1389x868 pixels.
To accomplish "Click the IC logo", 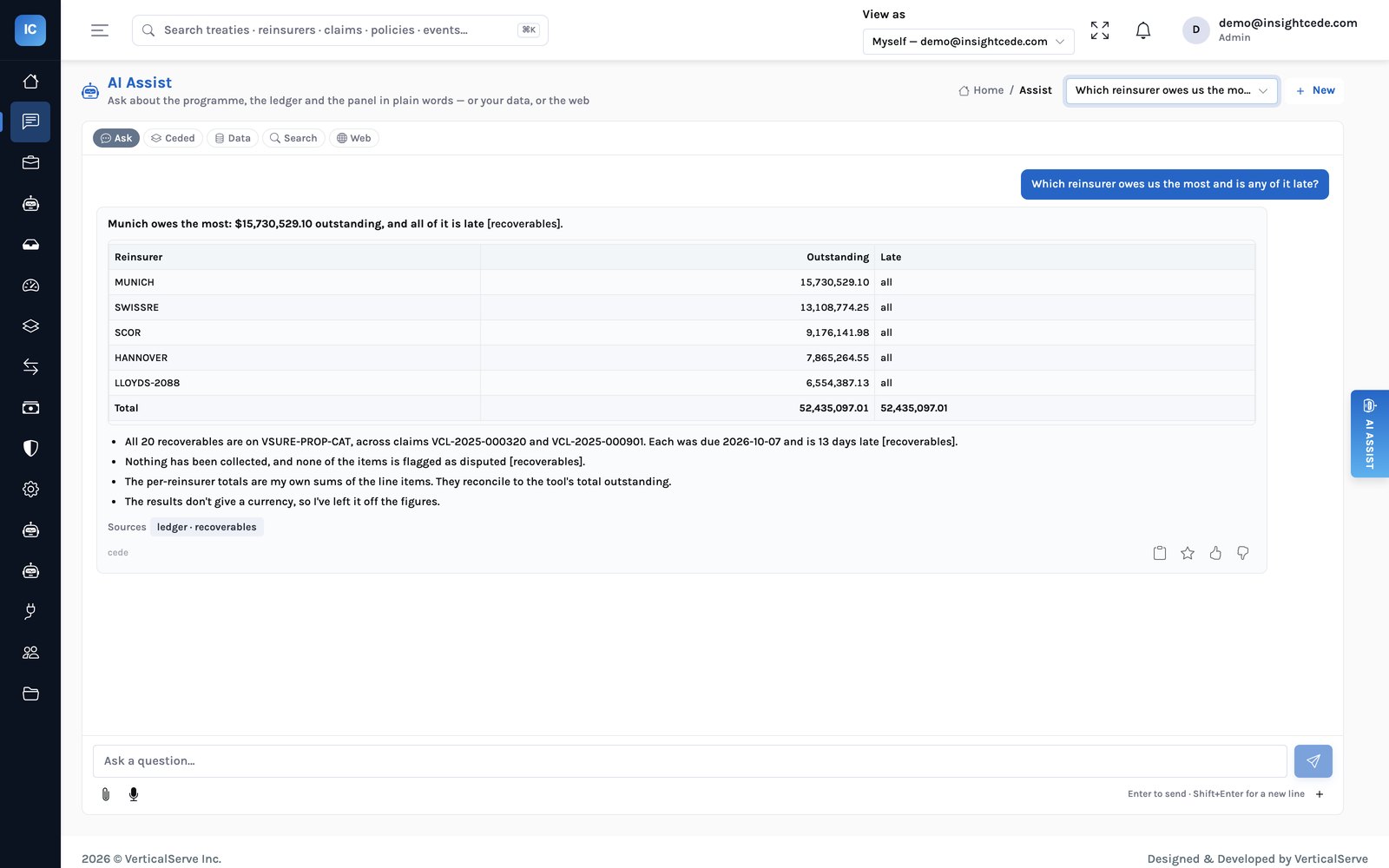I will point(30,30).
